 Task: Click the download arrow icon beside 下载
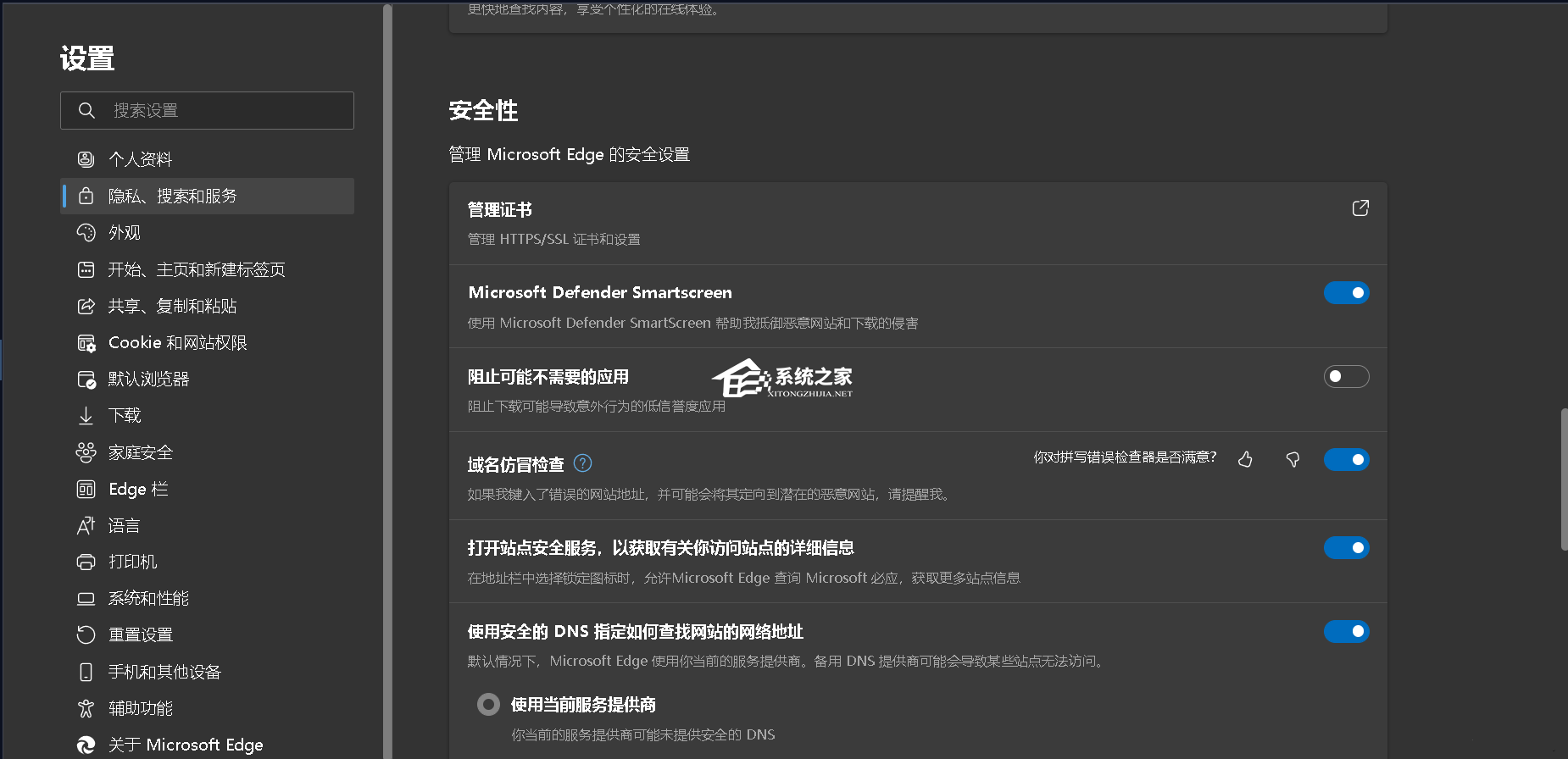[86, 415]
